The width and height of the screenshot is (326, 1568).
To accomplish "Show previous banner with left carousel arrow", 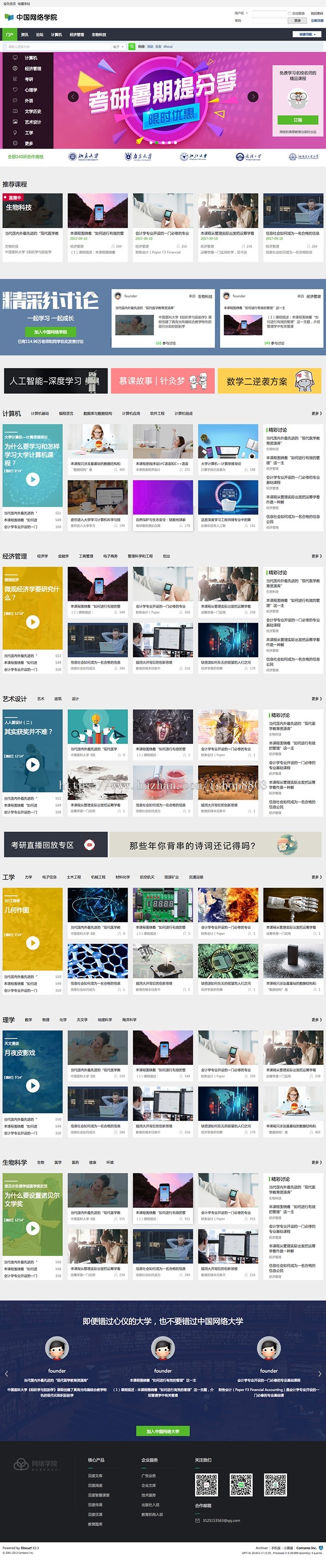I will pos(74,96).
